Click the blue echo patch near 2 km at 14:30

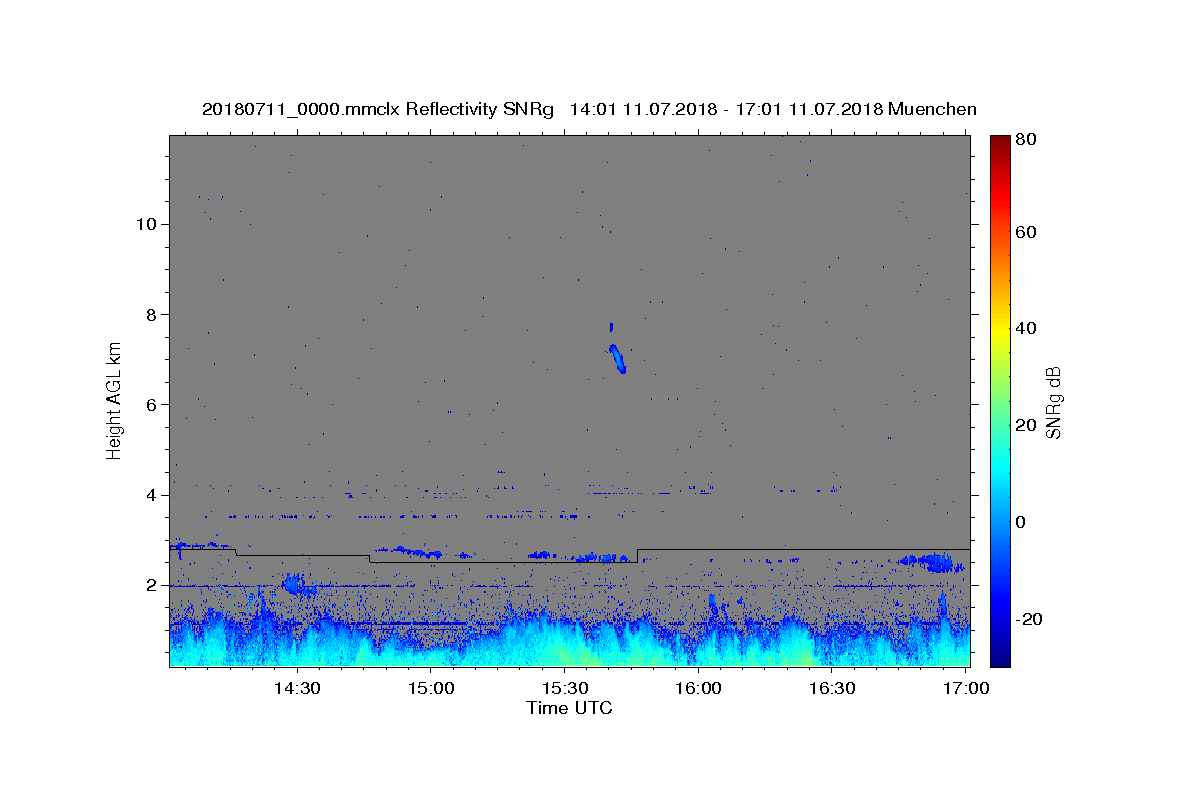coord(295,585)
